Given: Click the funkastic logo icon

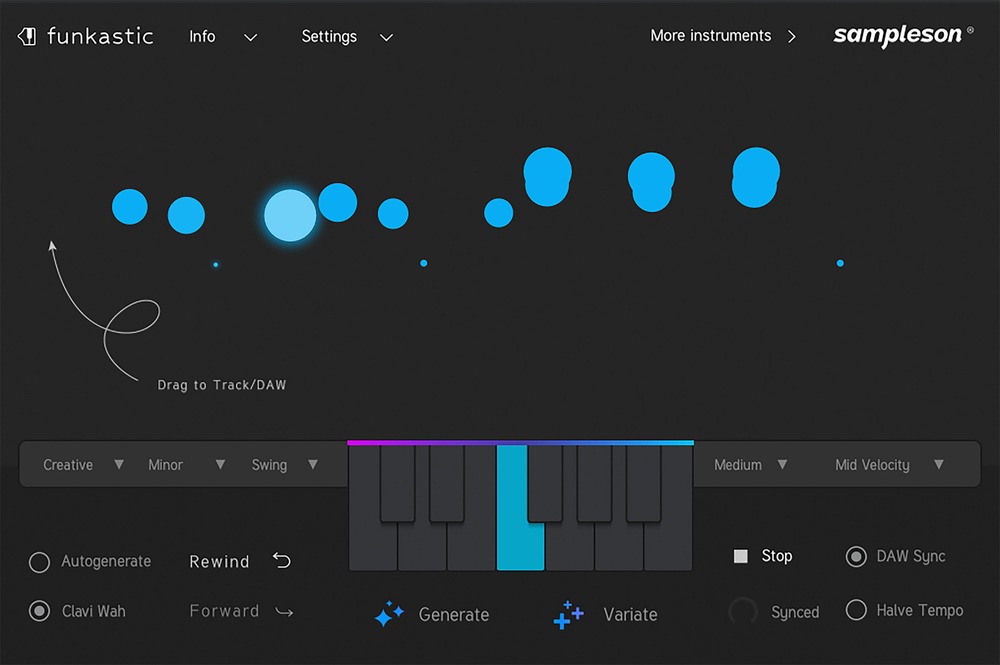Looking at the screenshot, I should click(x=27, y=36).
